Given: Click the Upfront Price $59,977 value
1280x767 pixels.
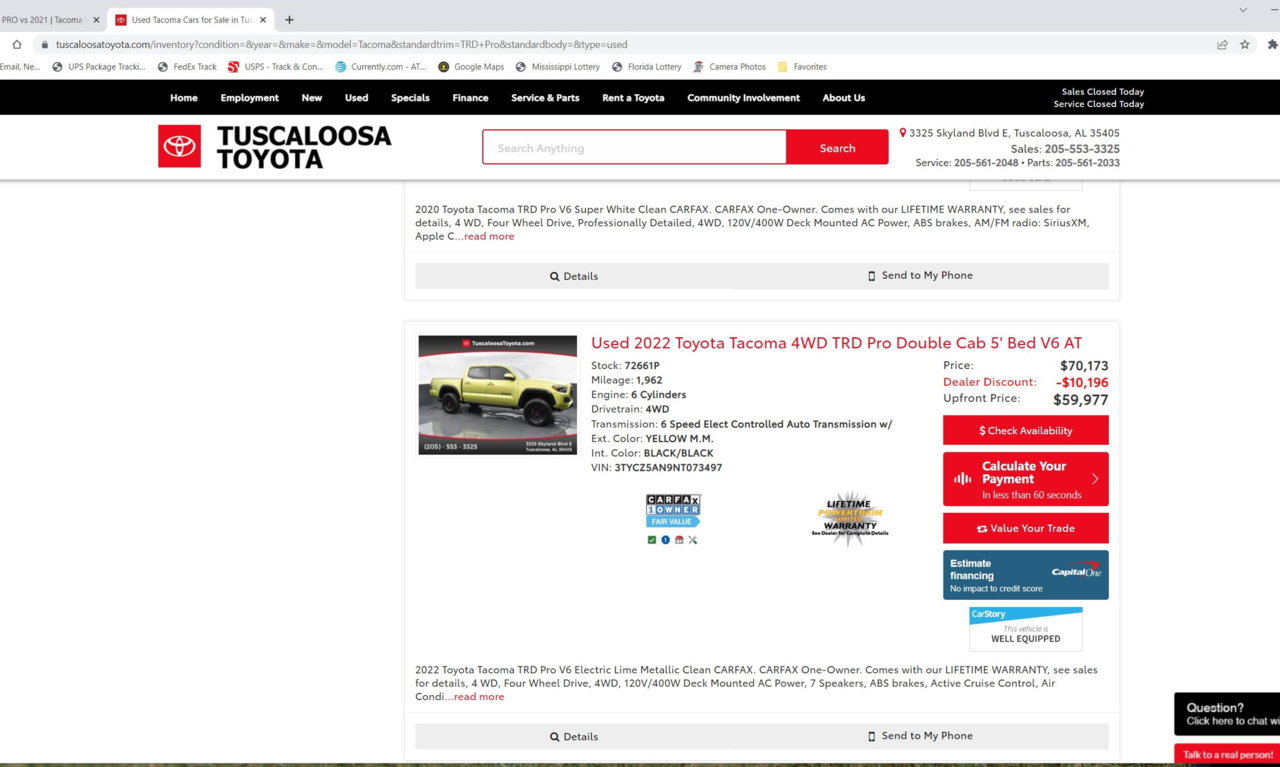Looking at the screenshot, I should (x=1080, y=399).
